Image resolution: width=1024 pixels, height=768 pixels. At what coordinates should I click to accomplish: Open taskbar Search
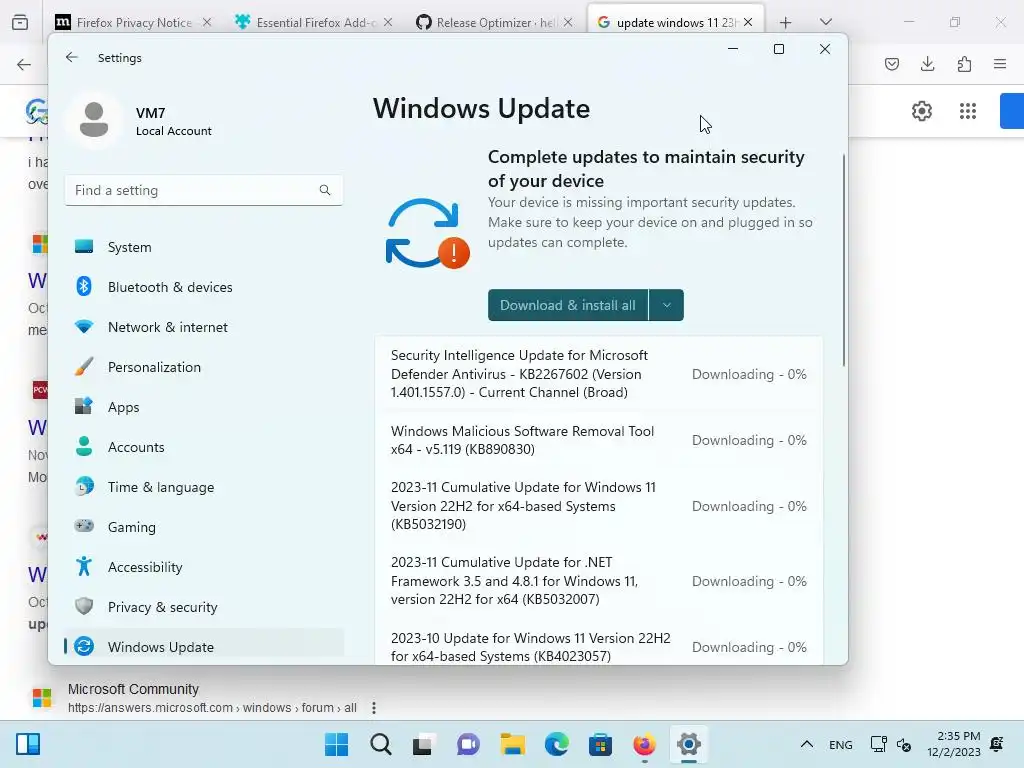[x=381, y=744]
